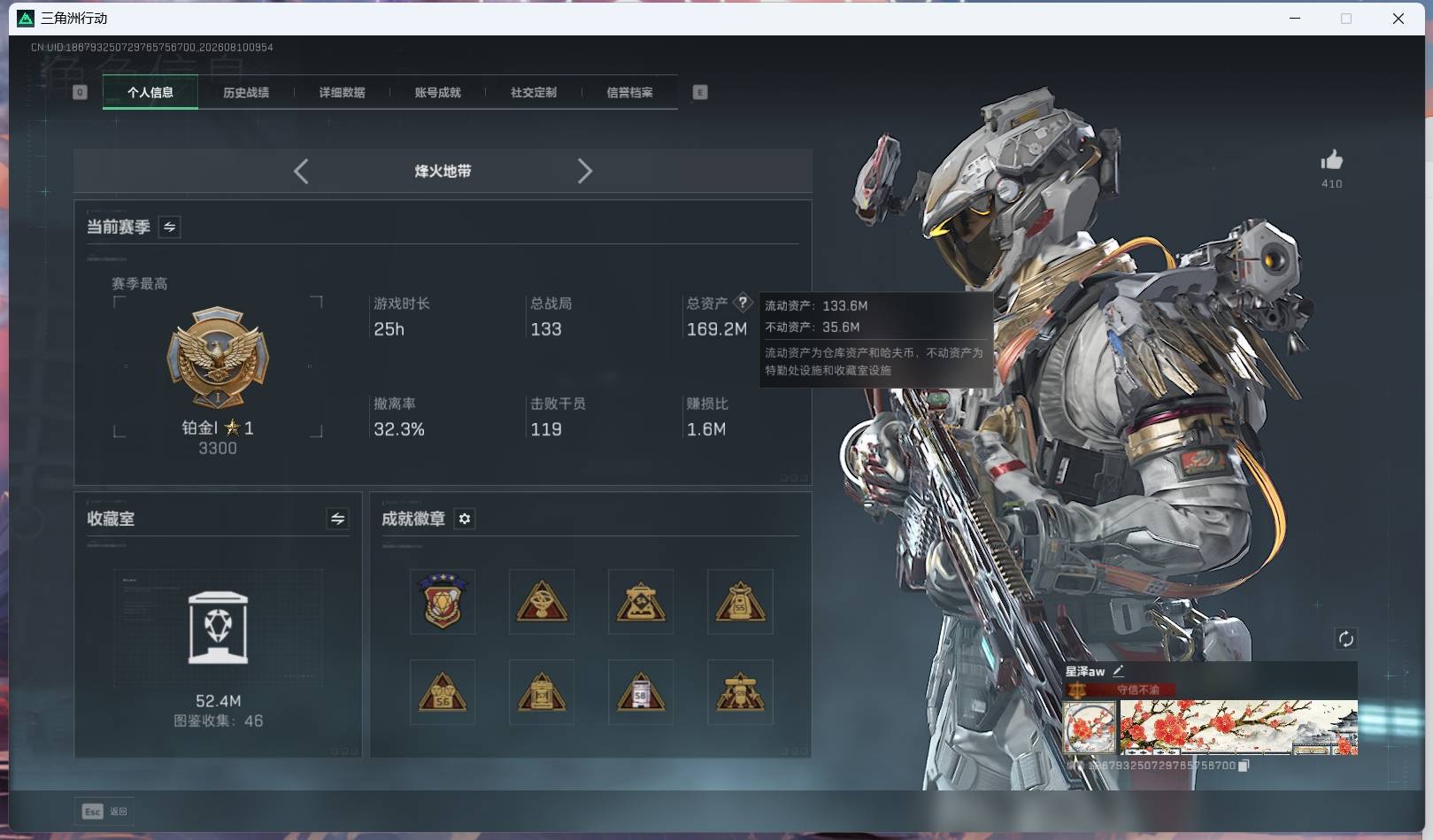Go to the 账号成就 tab

tap(437, 92)
